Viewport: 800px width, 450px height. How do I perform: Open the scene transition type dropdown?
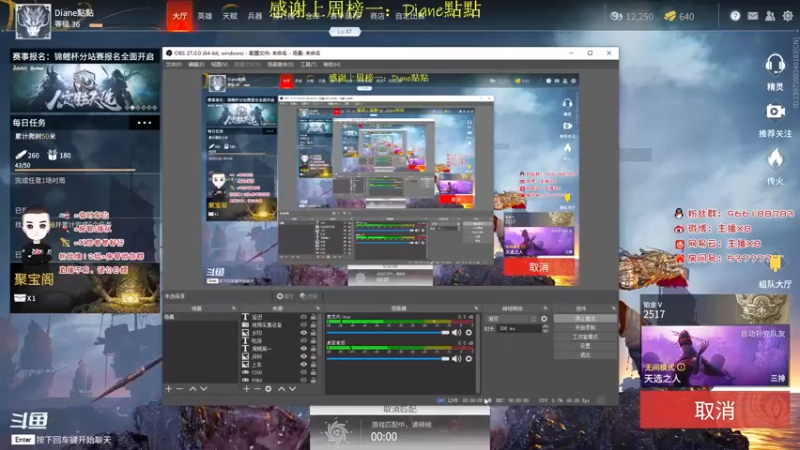pyautogui.click(x=511, y=319)
